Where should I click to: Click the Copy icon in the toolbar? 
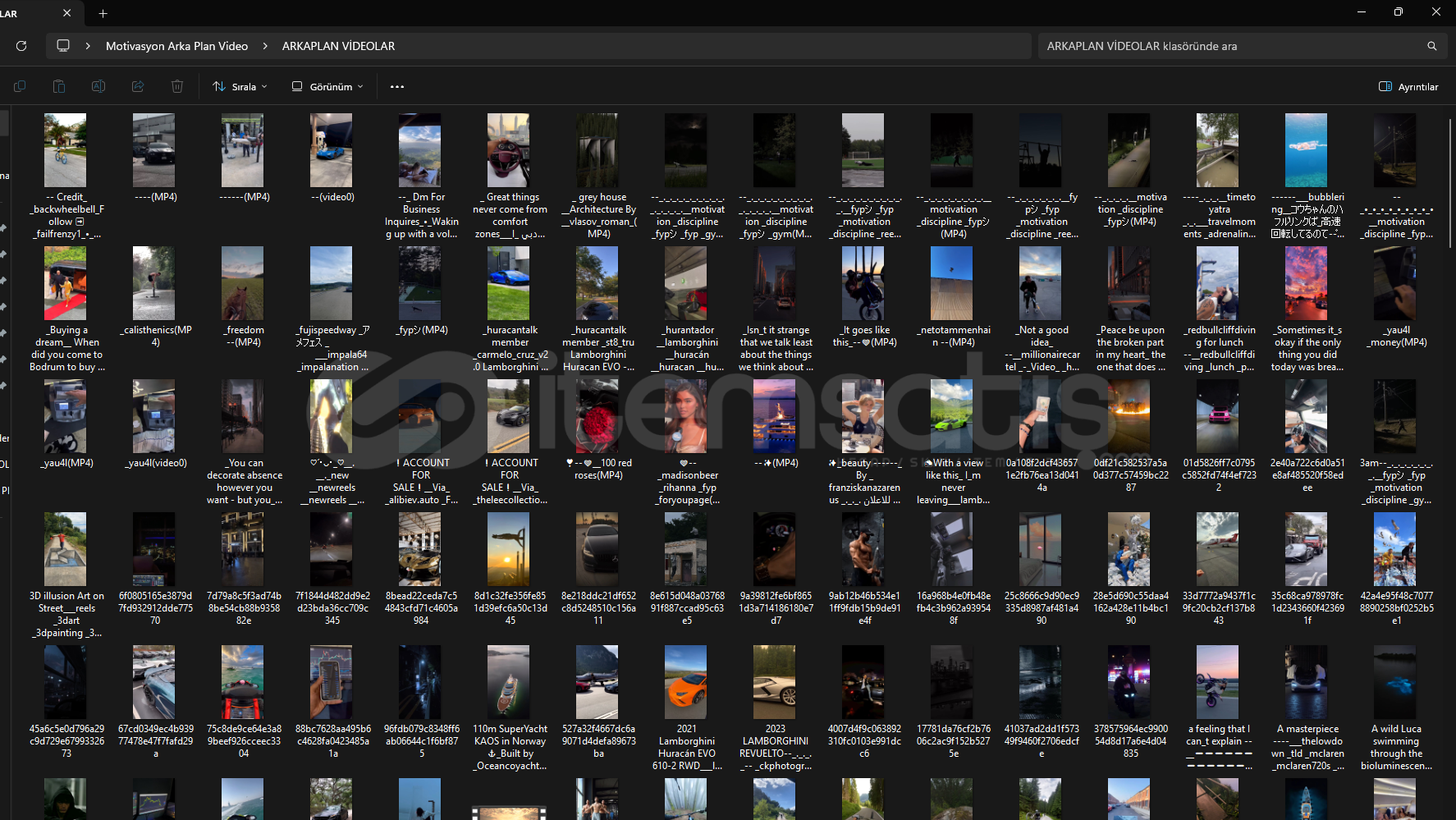[20, 86]
